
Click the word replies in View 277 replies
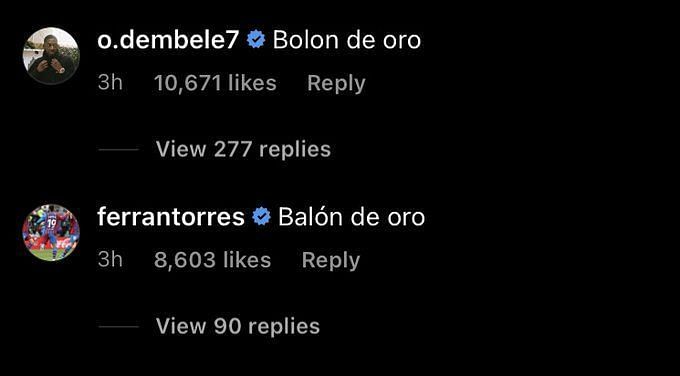(294, 150)
